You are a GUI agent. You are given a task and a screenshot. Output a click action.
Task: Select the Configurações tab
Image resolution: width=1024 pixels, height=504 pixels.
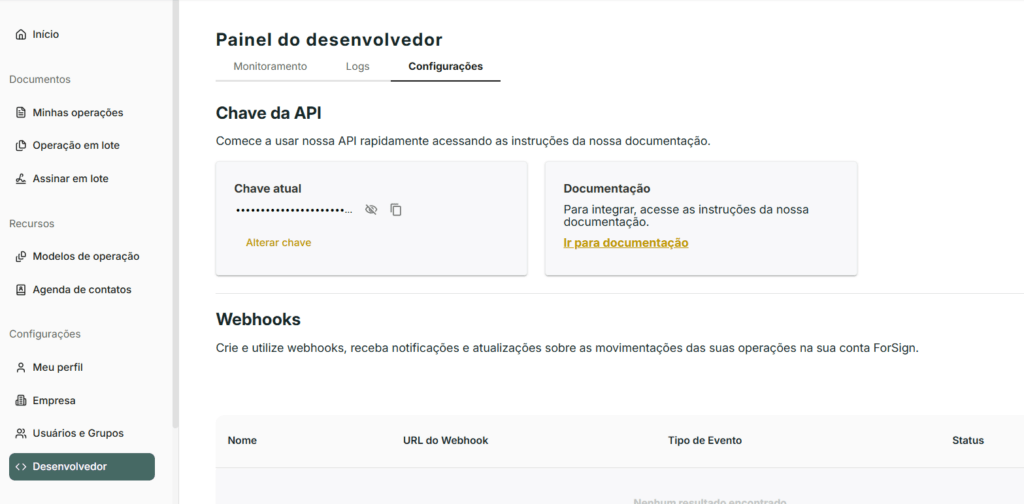(x=445, y=67)
